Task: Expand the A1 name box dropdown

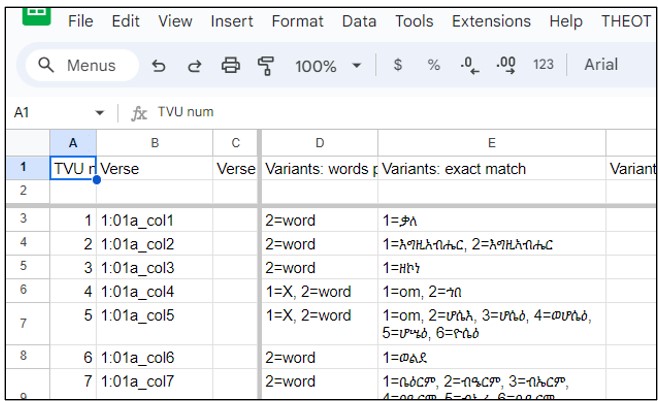Action: coord(98,113)
